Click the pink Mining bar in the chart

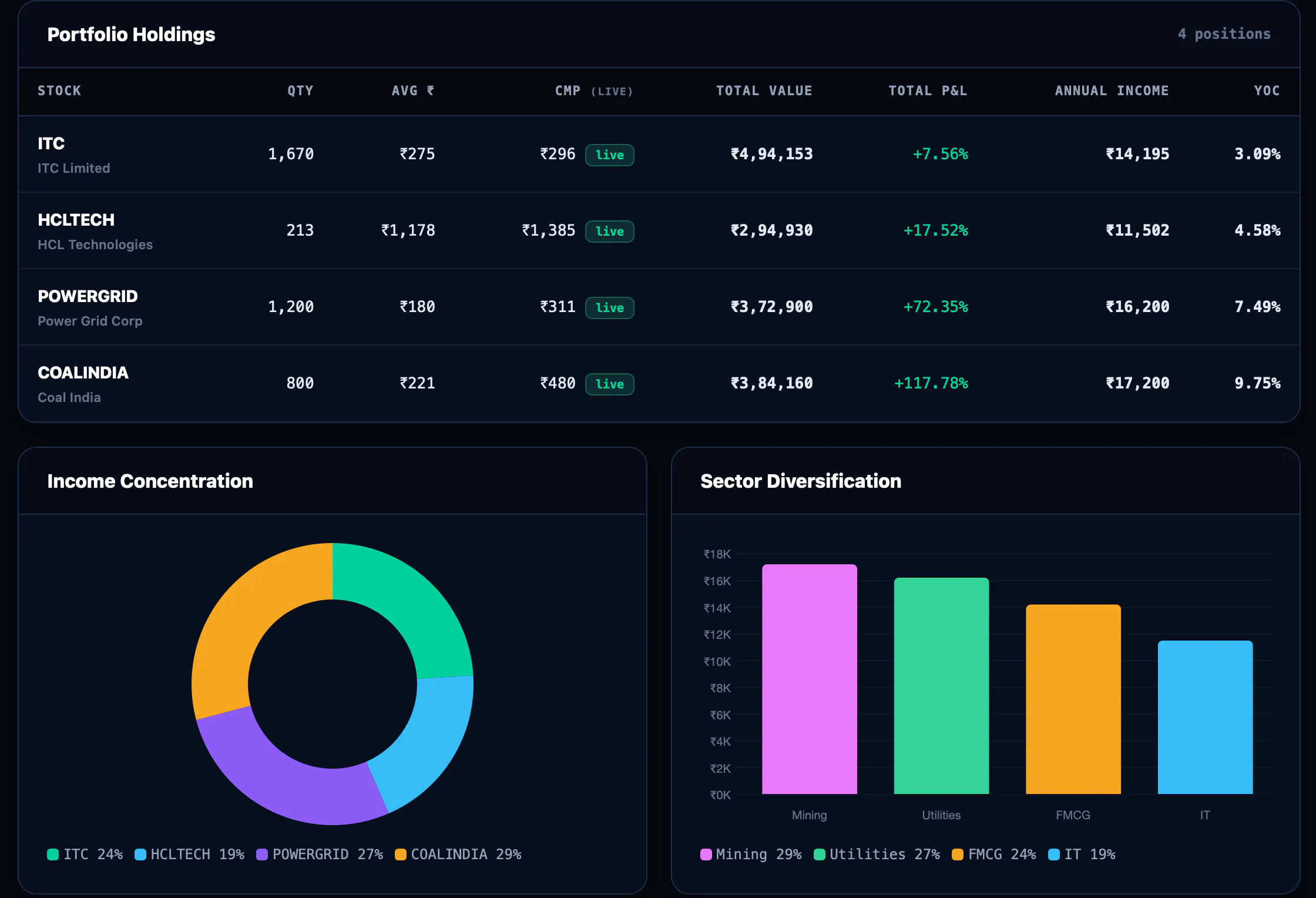point(810,679)
